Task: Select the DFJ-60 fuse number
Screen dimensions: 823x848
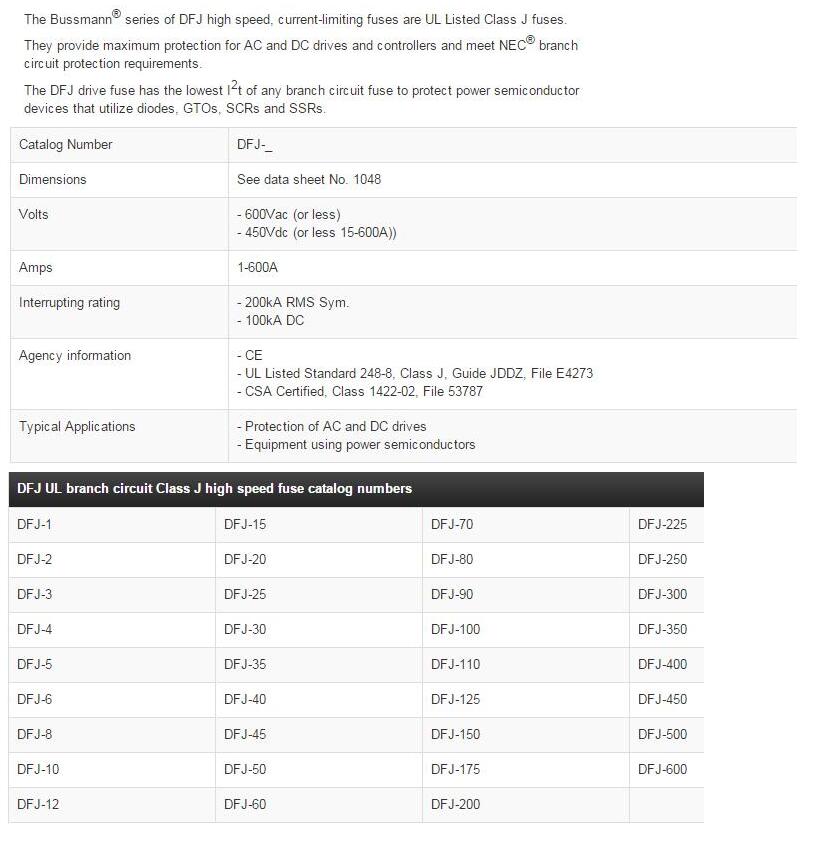Action: (245, 804)
